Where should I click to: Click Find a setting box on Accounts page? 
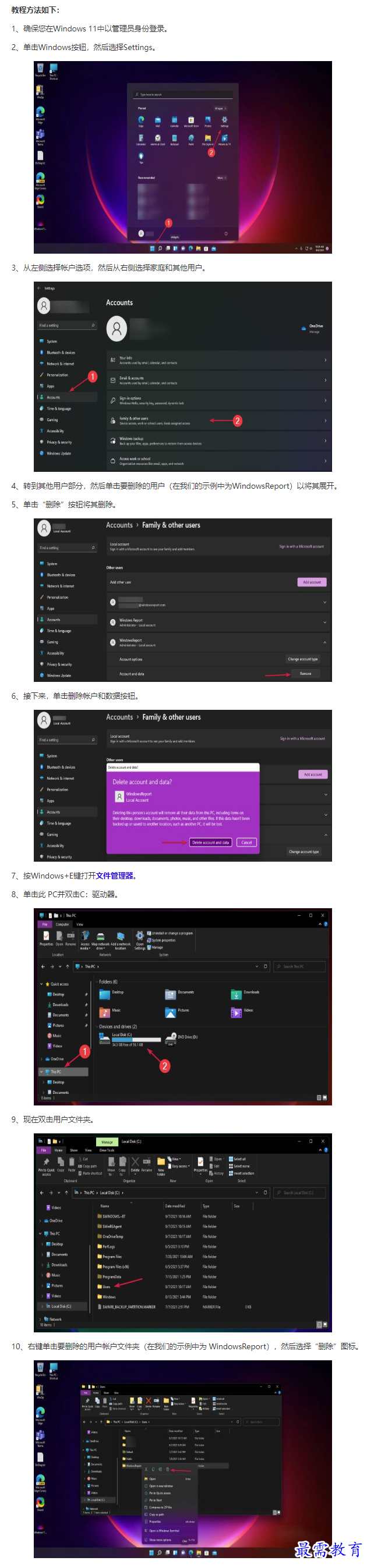tap(67, 325)
